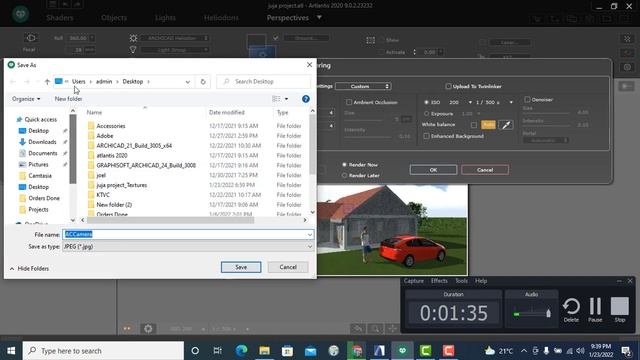Open the address bar path history dropdown

click(188, 82)
